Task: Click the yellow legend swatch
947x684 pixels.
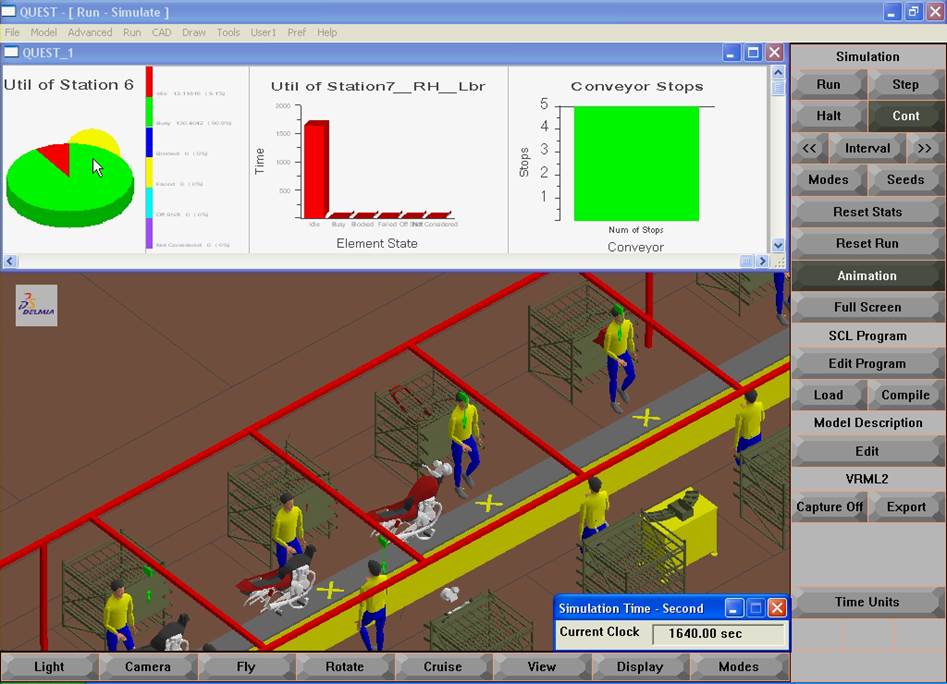Action: tap(149, 173)
